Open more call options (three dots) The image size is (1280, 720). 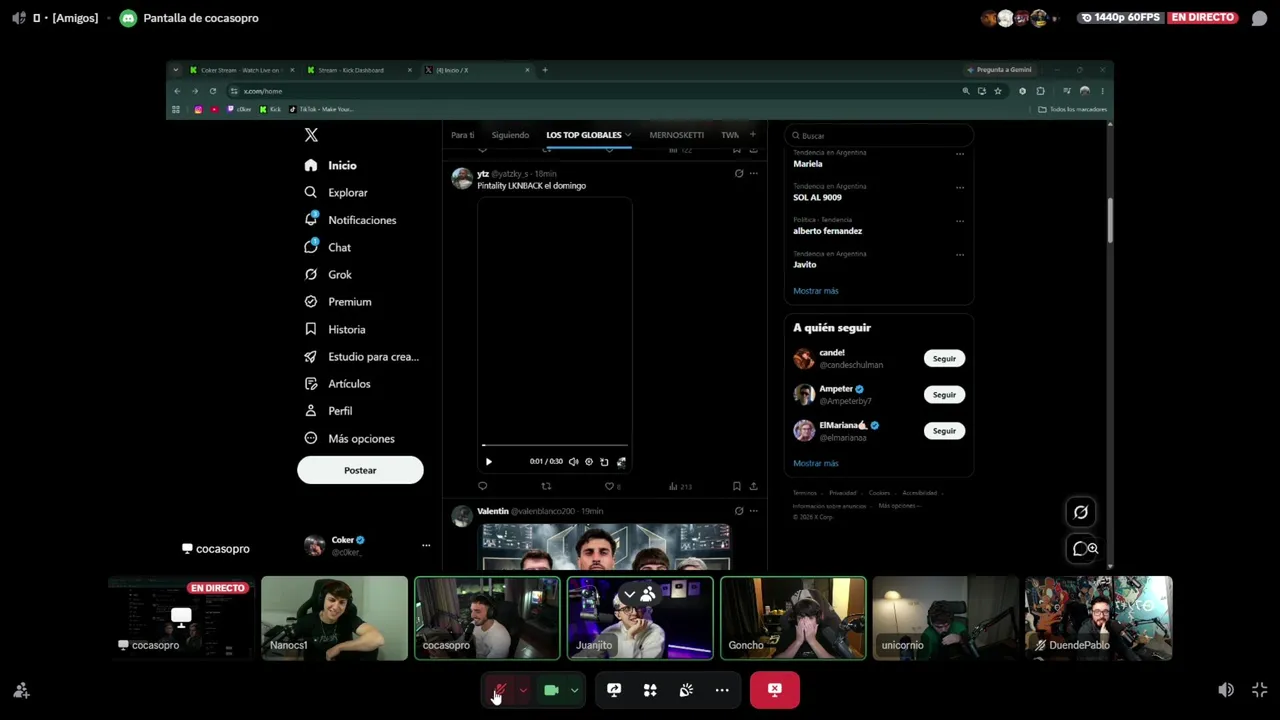722,690
